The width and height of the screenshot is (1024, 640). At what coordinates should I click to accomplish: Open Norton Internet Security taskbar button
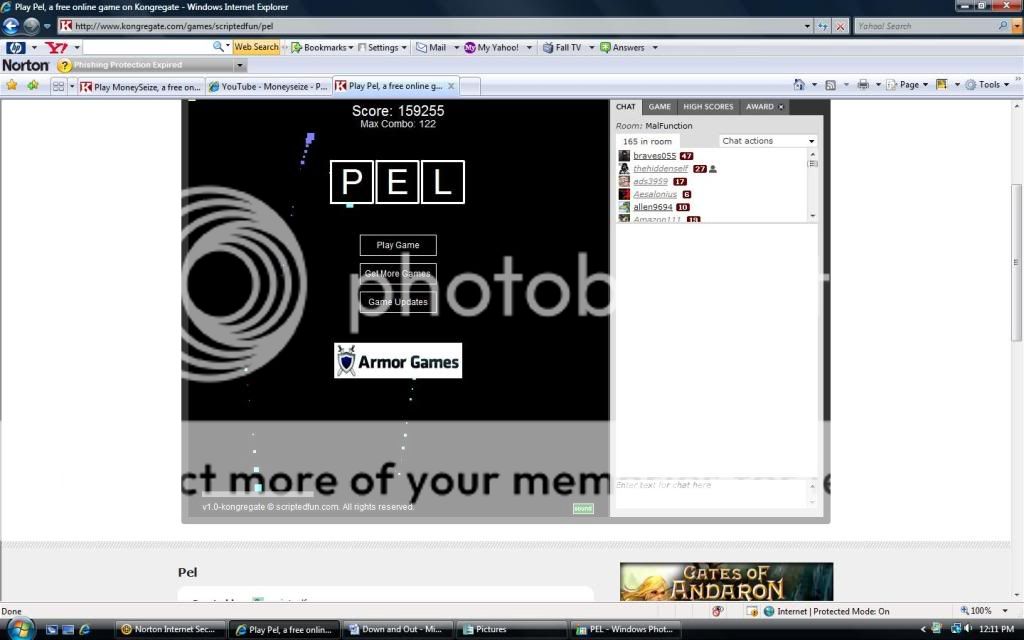[x=170, y=630]
